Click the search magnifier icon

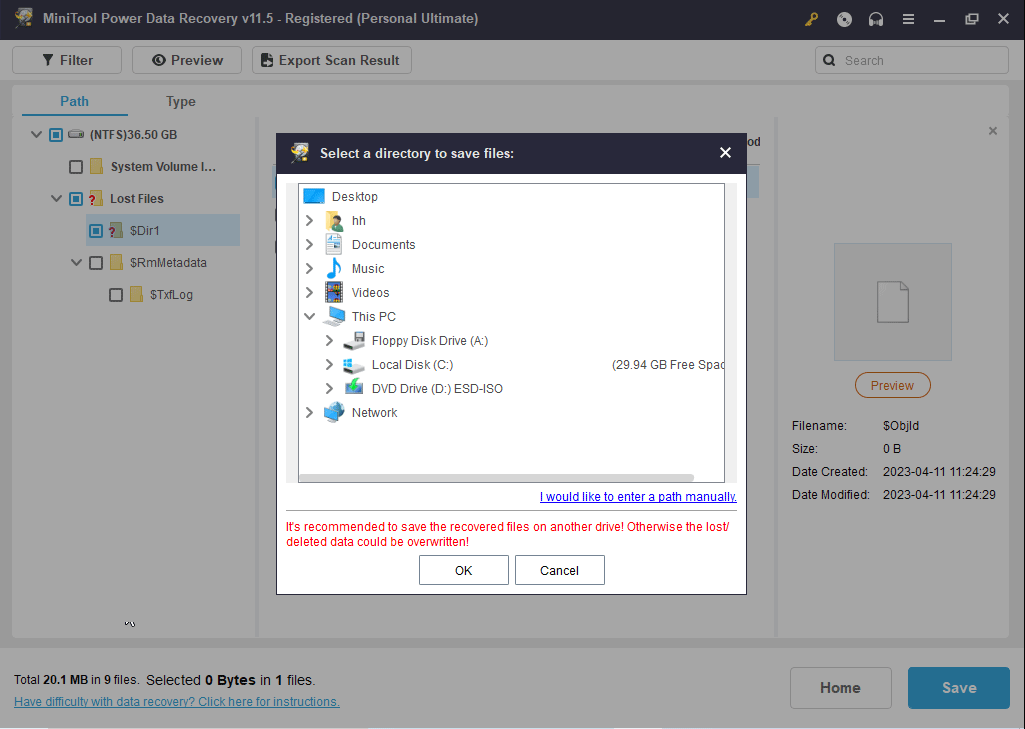click(x=829, y=60)
